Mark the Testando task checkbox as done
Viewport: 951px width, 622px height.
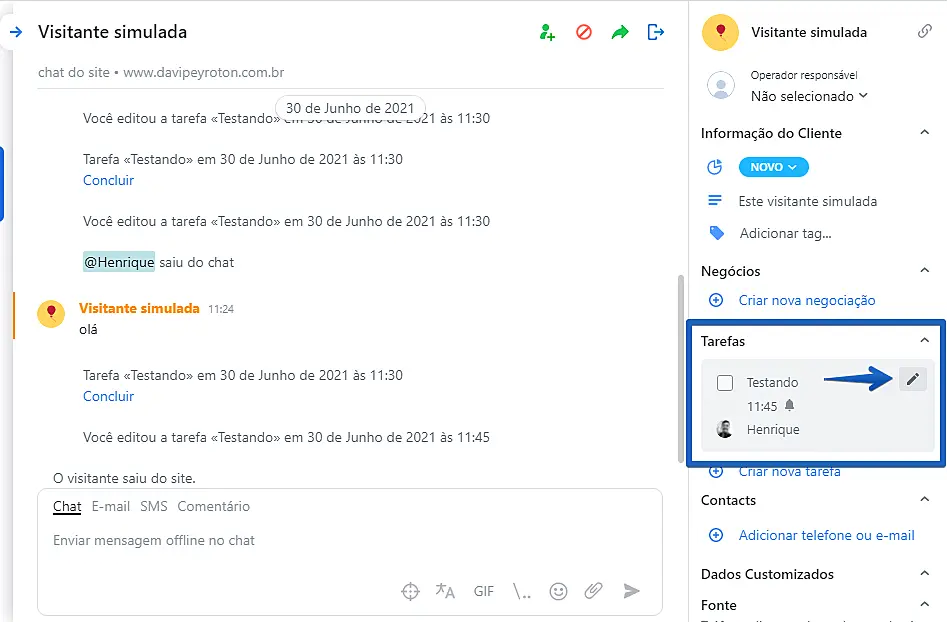click(725, 383)
